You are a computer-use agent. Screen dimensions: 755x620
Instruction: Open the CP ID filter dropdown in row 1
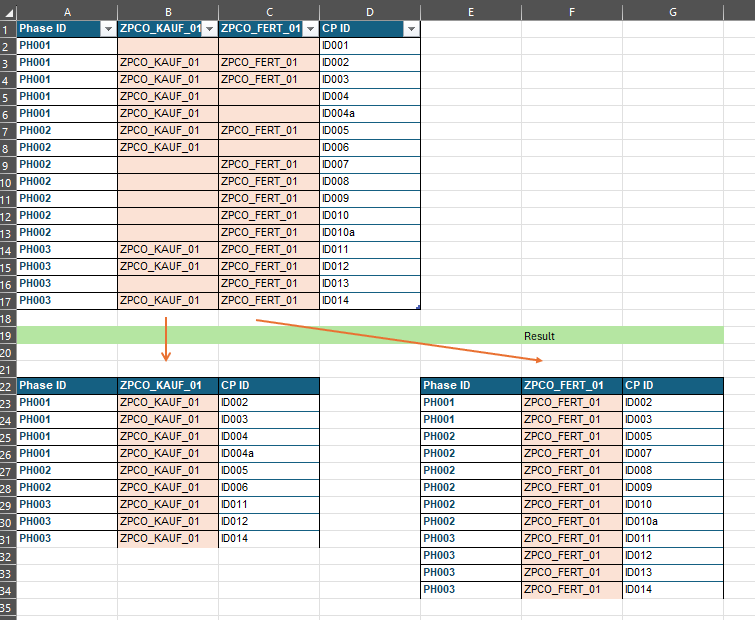click(411, 29)
